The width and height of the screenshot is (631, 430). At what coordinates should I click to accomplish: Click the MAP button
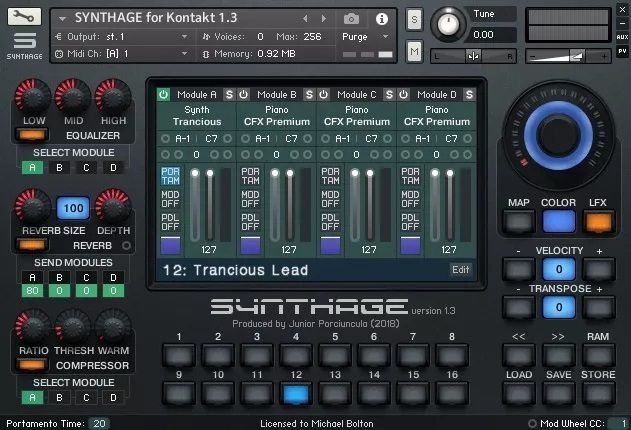coord(519,222)
